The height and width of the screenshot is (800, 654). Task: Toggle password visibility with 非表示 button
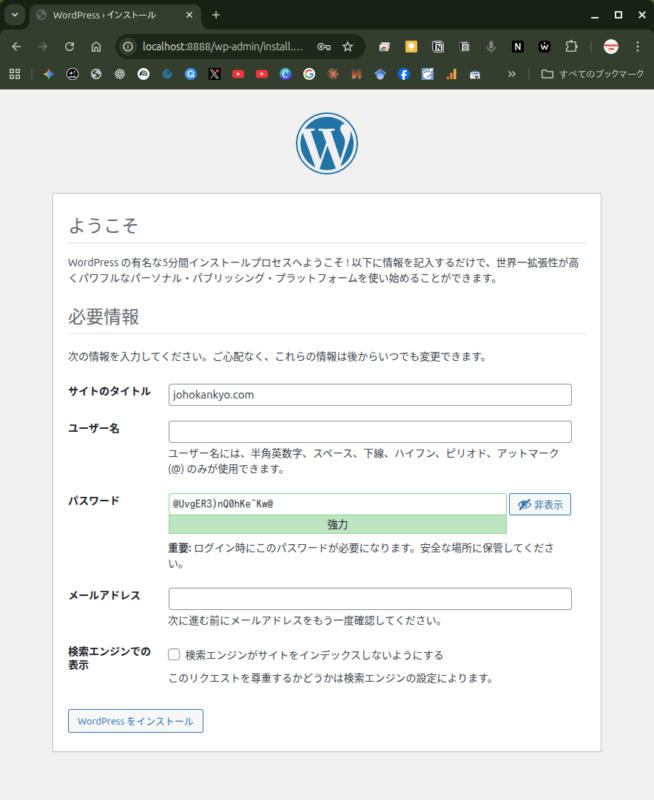point(540,505)
